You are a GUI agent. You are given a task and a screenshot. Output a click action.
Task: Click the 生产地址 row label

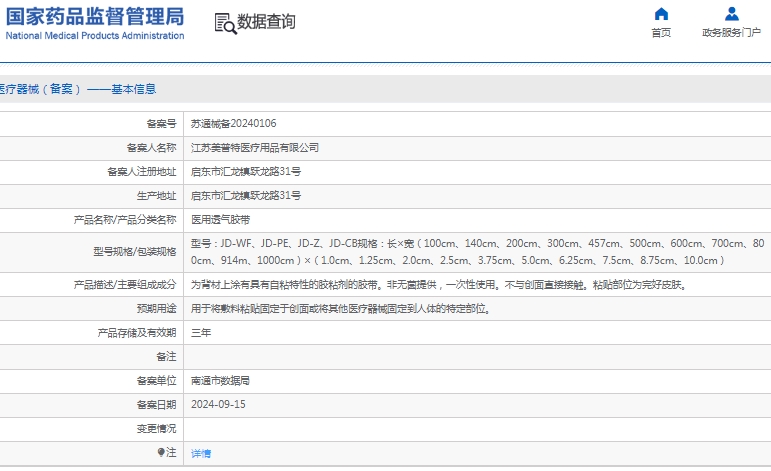[156, 196]
